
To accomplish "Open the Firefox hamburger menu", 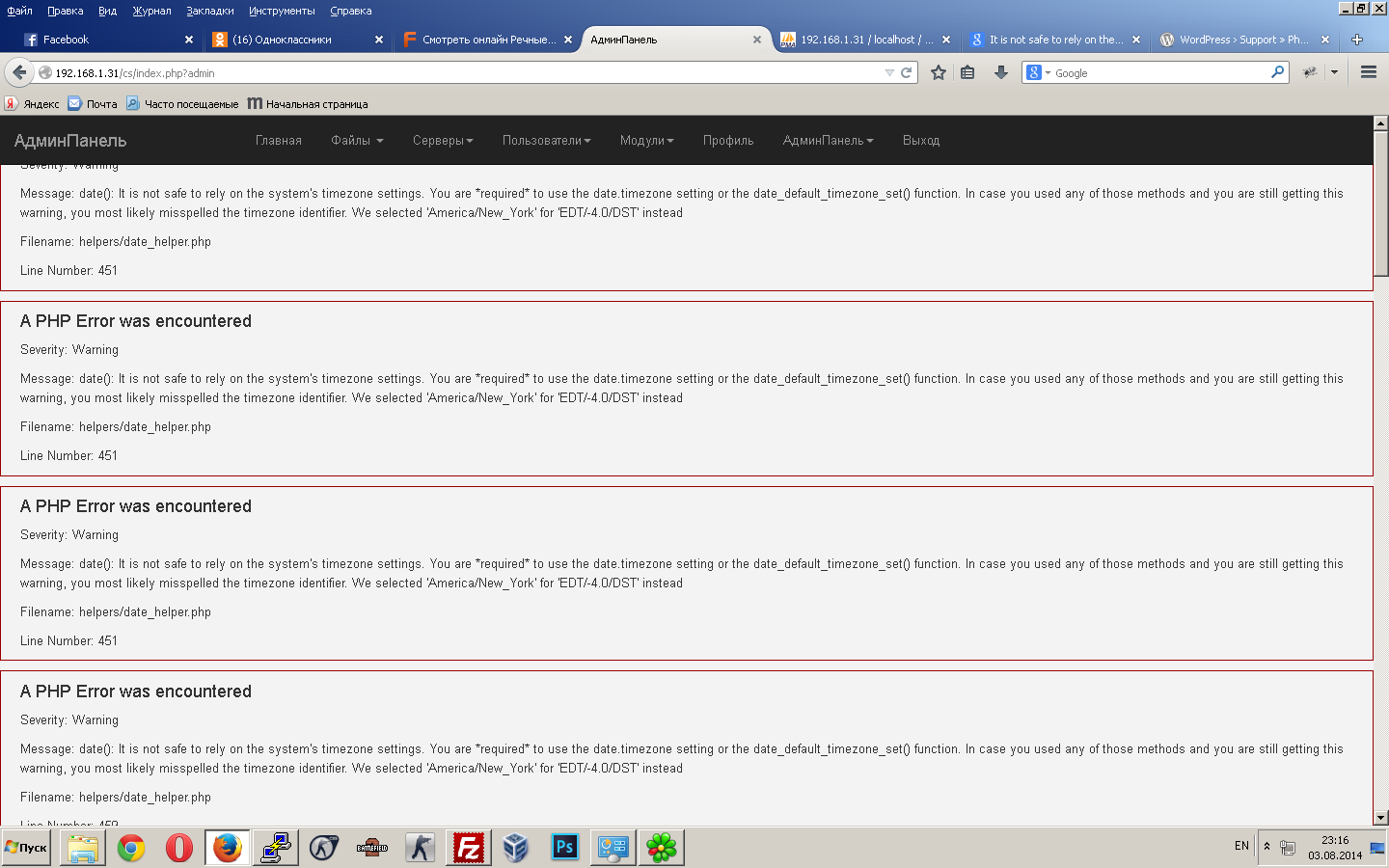I will tap(1368, 72).
